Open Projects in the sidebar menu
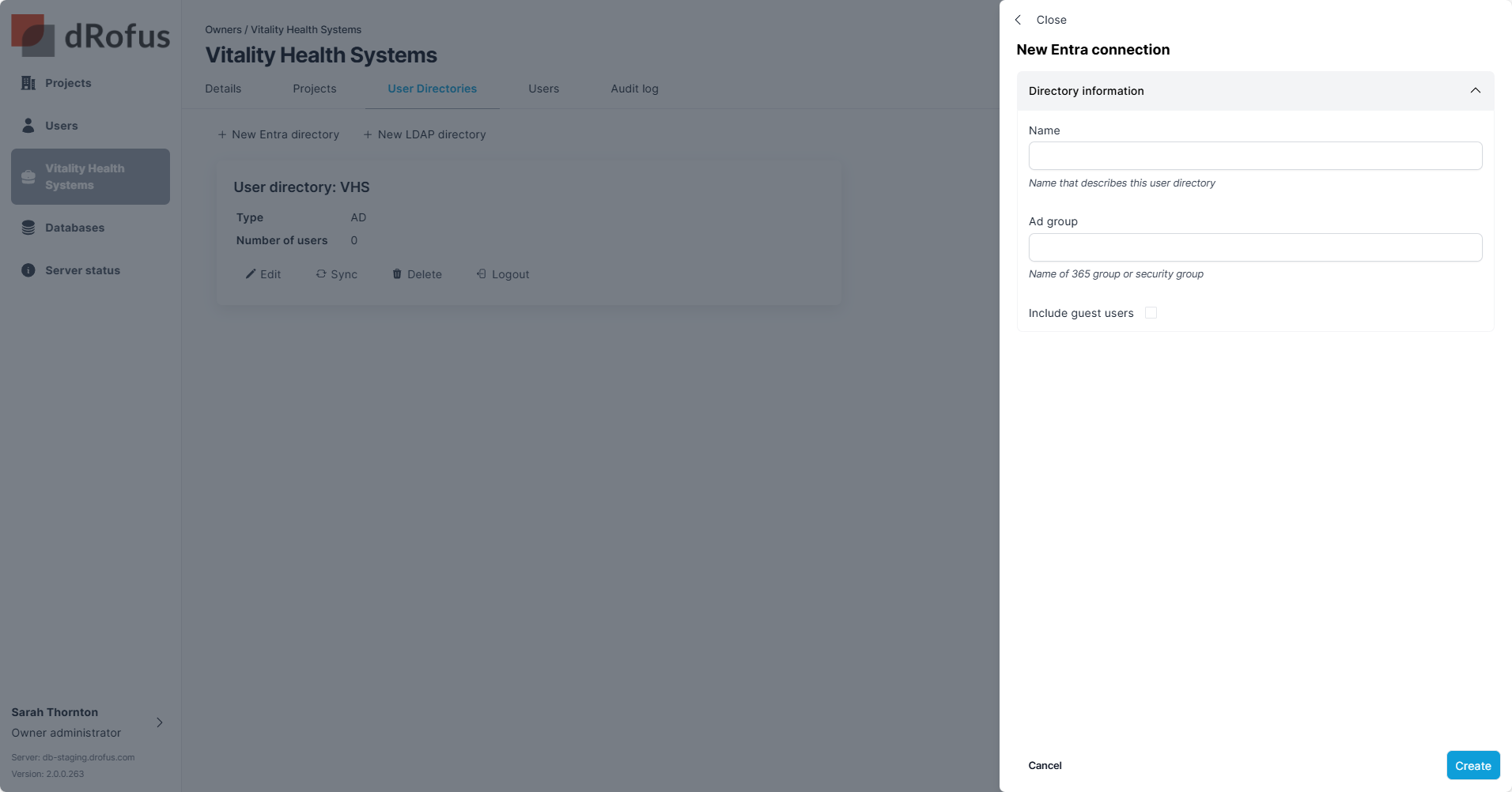Screen dimensions: 1512x792 [68, 83]
